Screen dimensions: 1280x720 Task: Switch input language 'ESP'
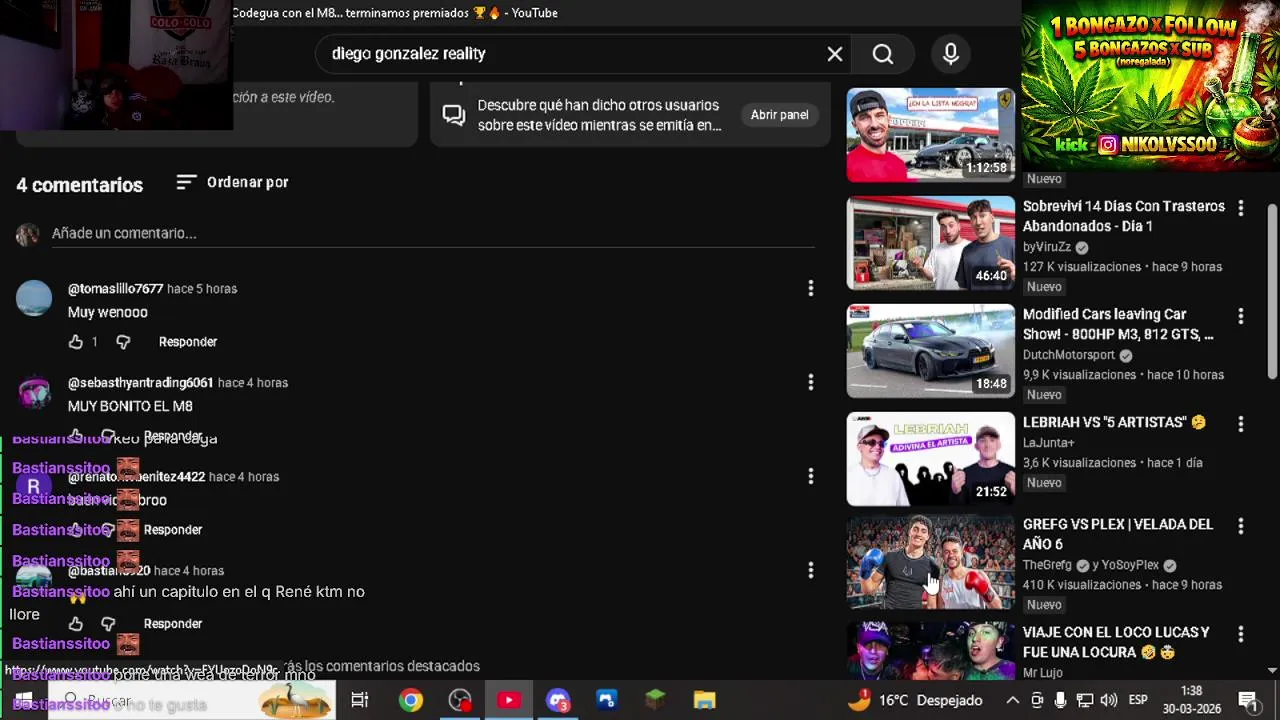tap(1138, 700)
